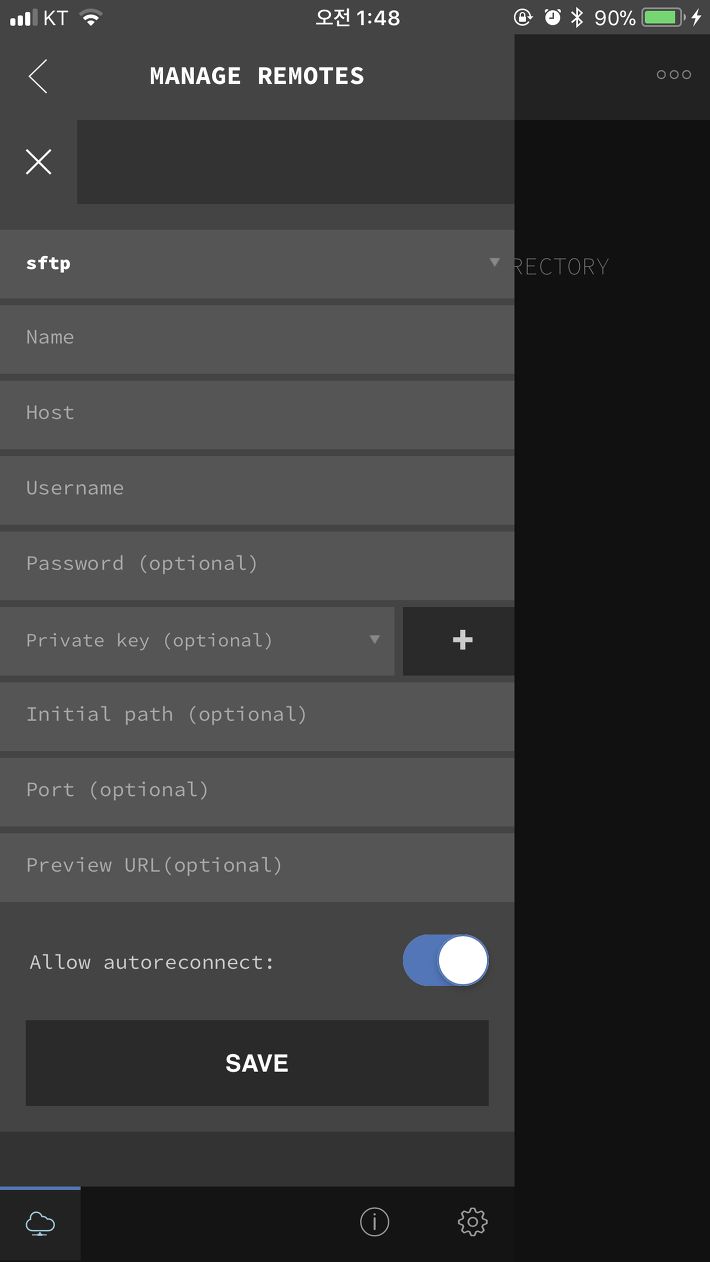Image resolution: width=710 pixels, height=1262 pixels.
Task: Expand the sftp protocol dropdown
Action: (x=257, y=264)
